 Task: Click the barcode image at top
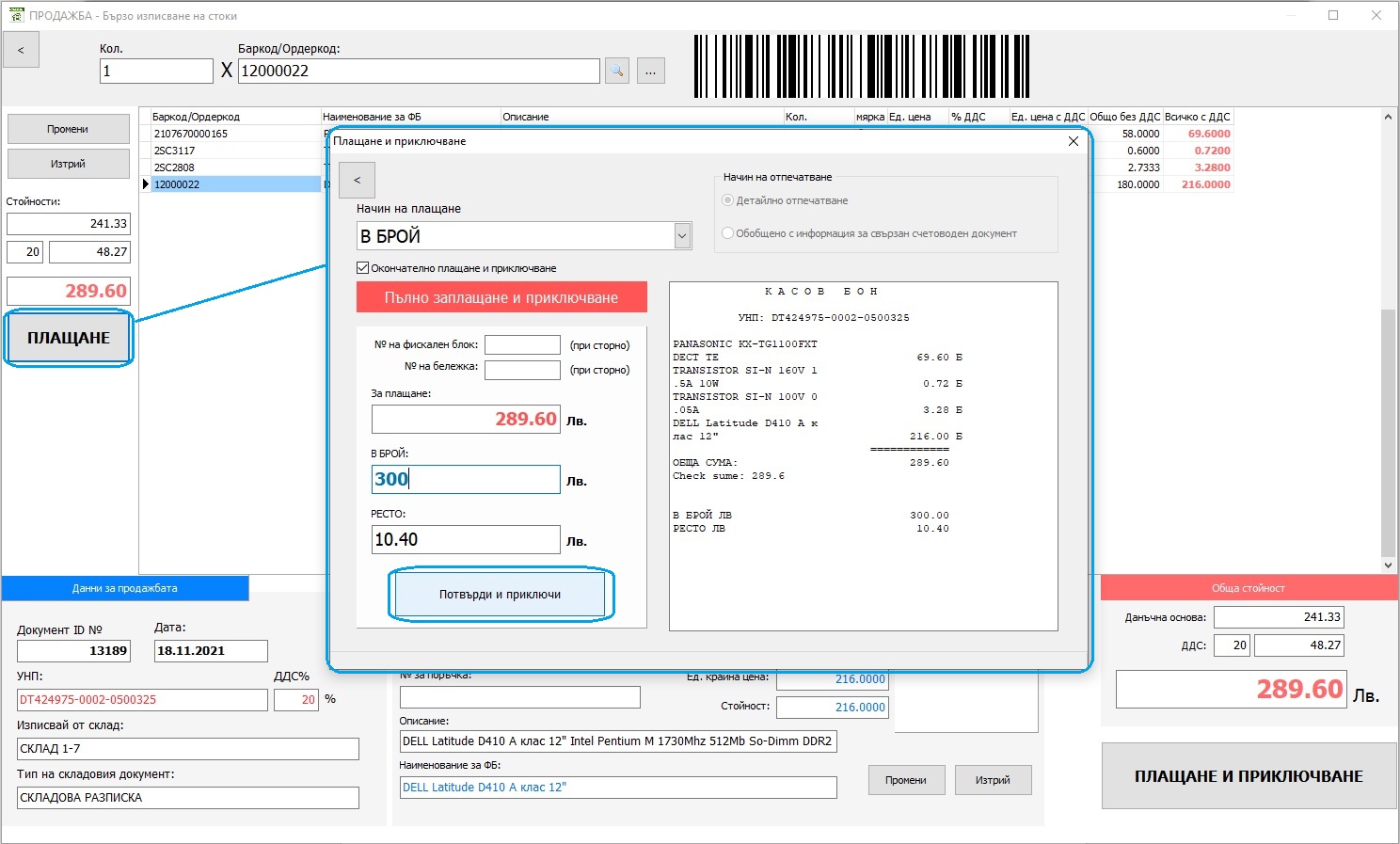pyautogui.click(x=862, y=66)
